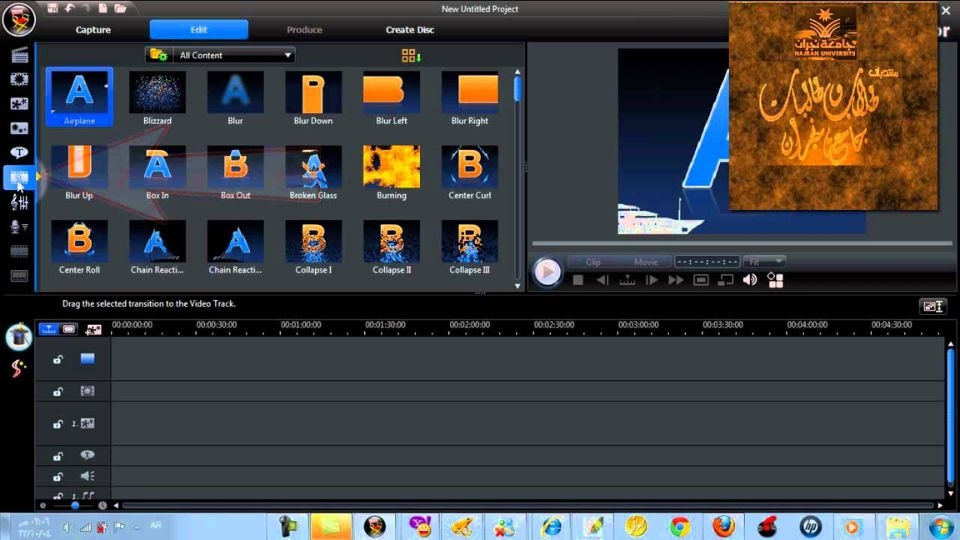Image resolution: width=960 pixels, height=540 pixels.
Task: Switch to the Create Disc tab
Action: [410, 30]
